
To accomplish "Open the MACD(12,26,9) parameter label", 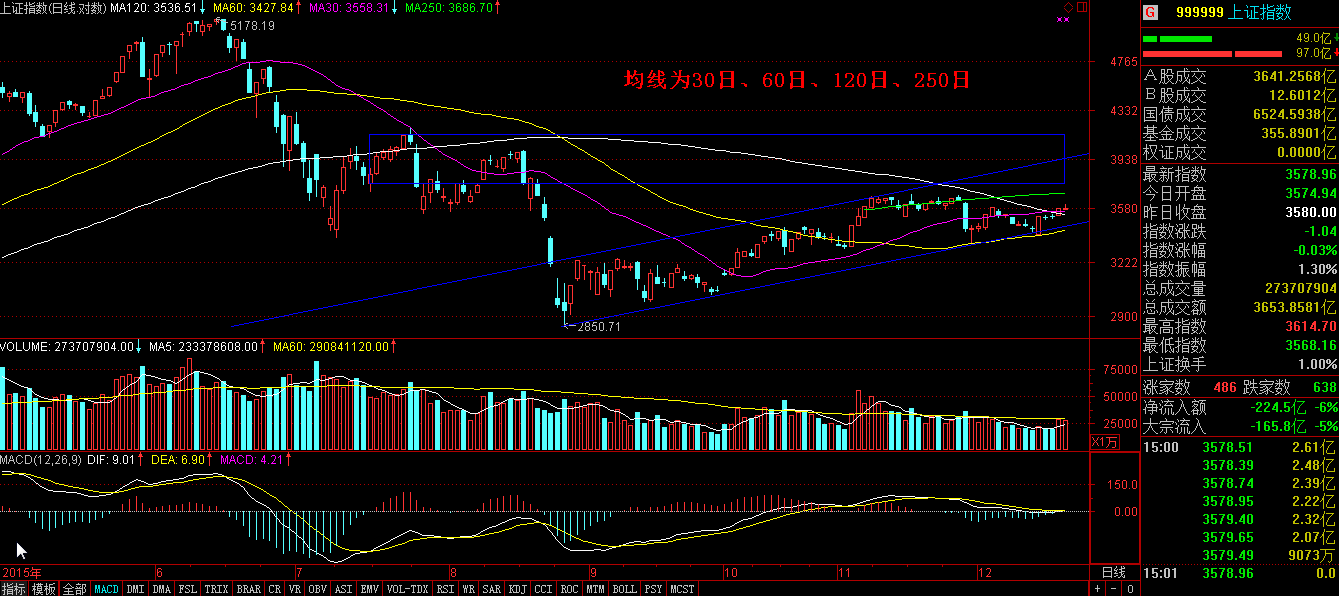I will [x=43, y=460].
